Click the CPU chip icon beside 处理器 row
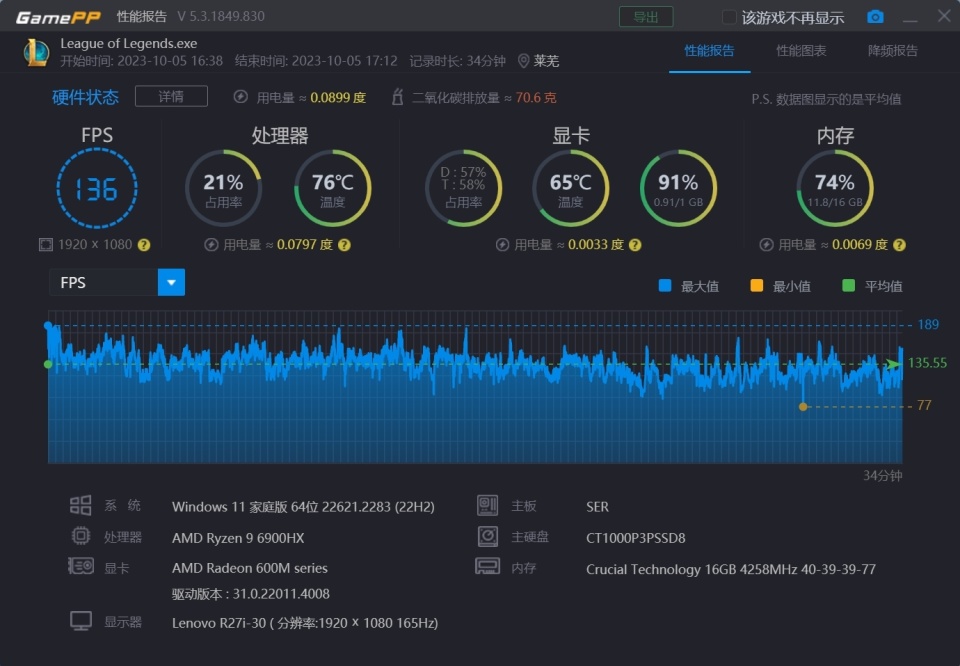 (x=81, y=536)
